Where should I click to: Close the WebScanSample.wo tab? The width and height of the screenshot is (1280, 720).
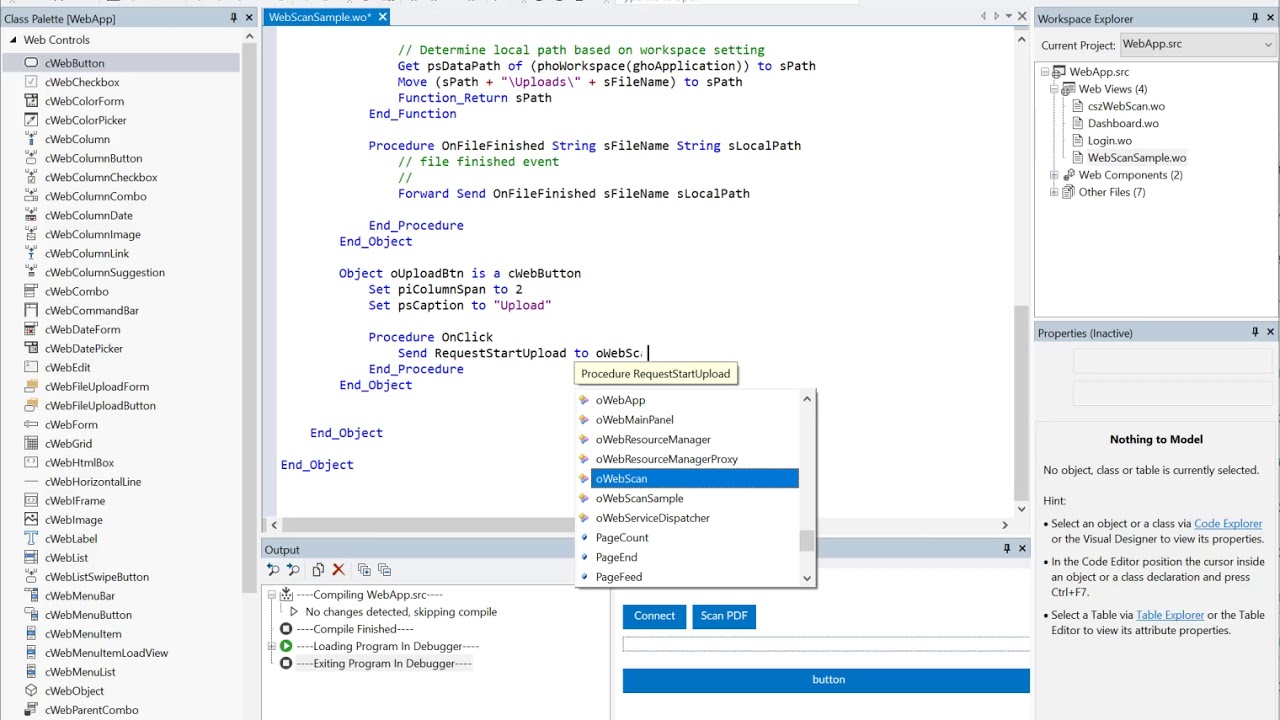click(382, 17)
